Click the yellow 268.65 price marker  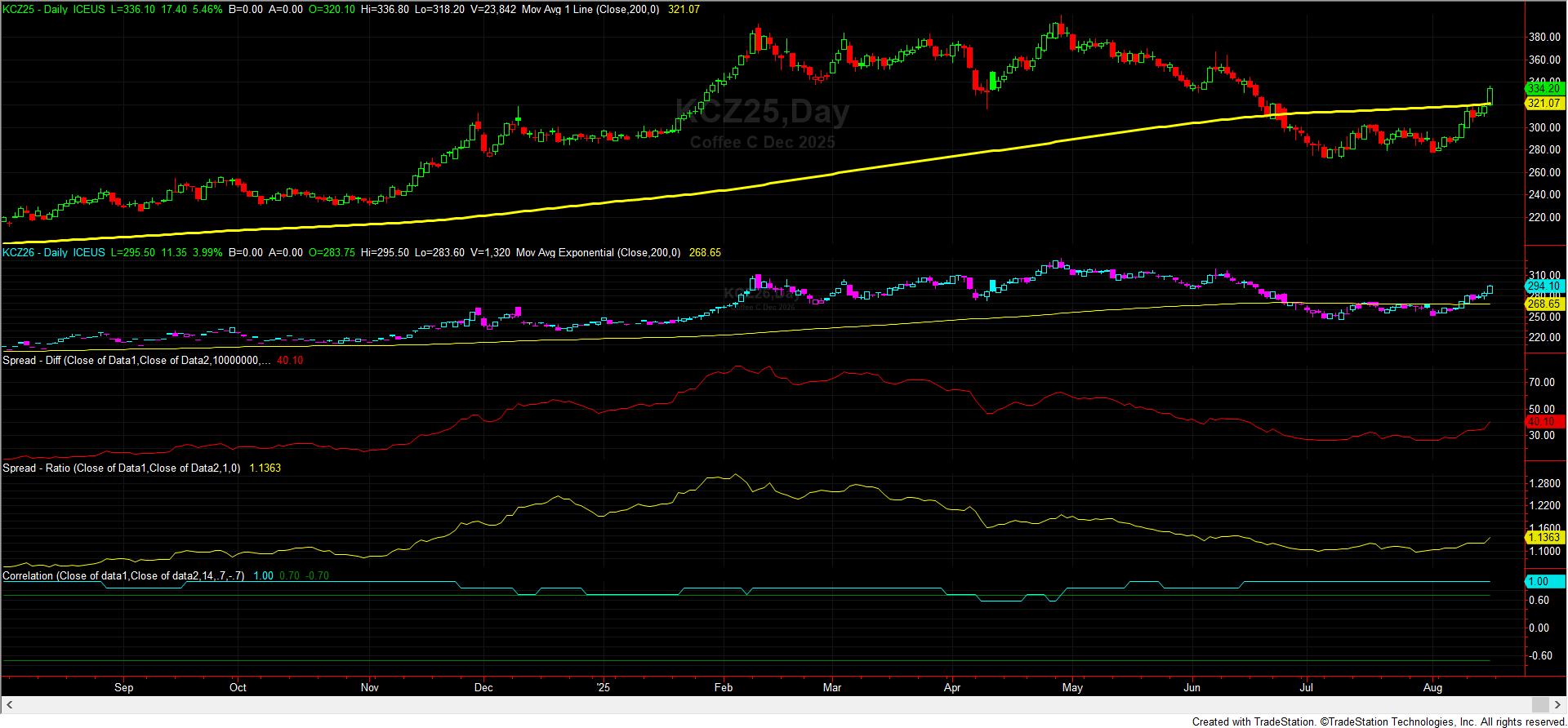coord(1543,304)
